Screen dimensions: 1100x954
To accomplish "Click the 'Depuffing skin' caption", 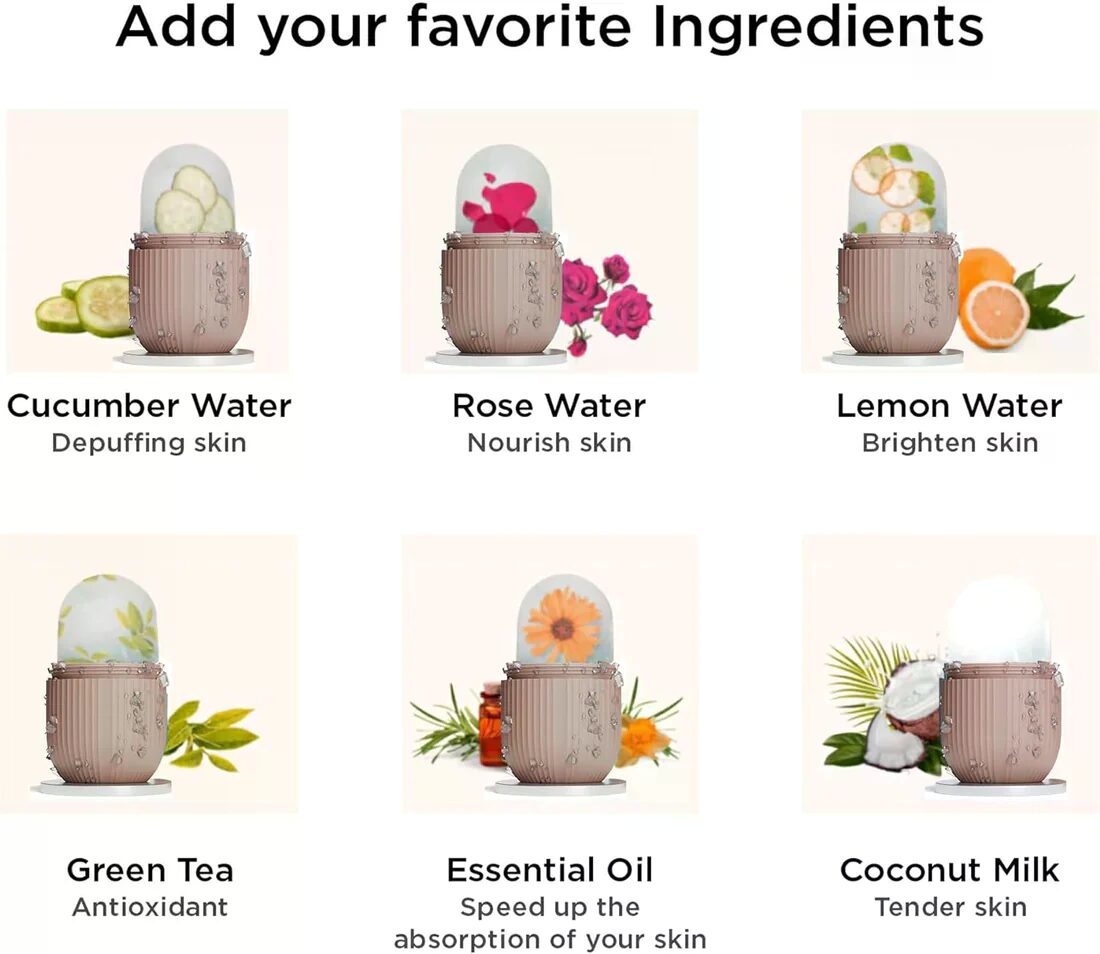I will point(149,443).
